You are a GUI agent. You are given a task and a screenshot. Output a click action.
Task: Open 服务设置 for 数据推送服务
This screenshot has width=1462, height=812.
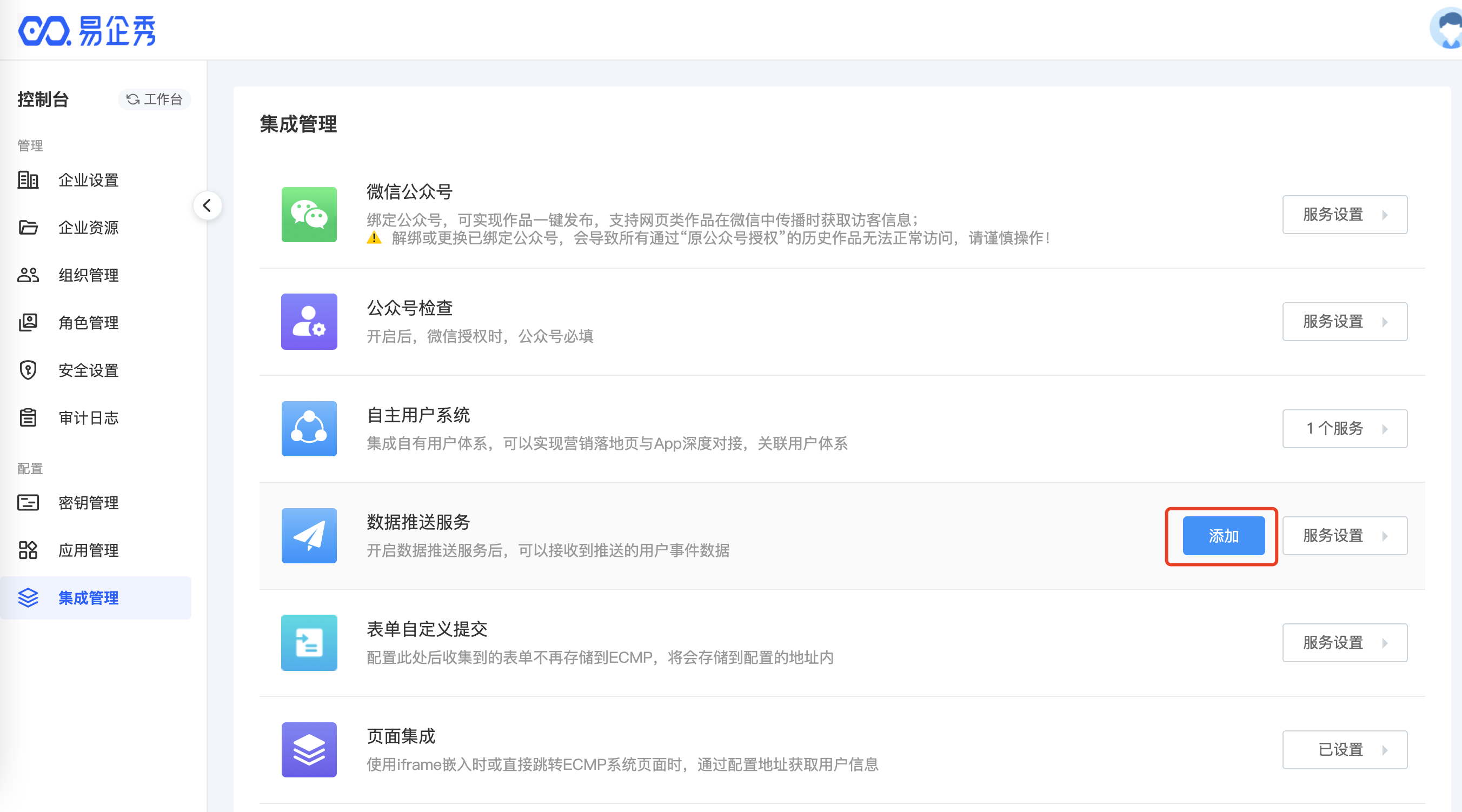click(x=1345, y=536)
